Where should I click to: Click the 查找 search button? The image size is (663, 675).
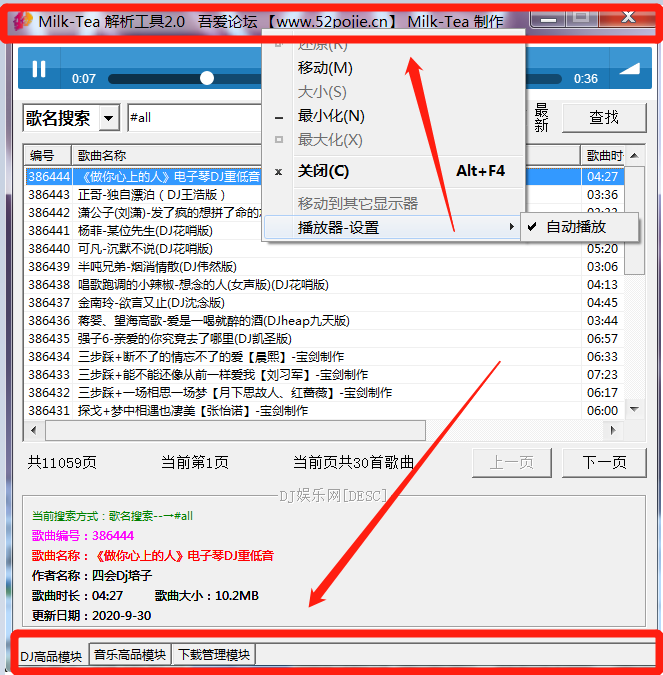604,118
